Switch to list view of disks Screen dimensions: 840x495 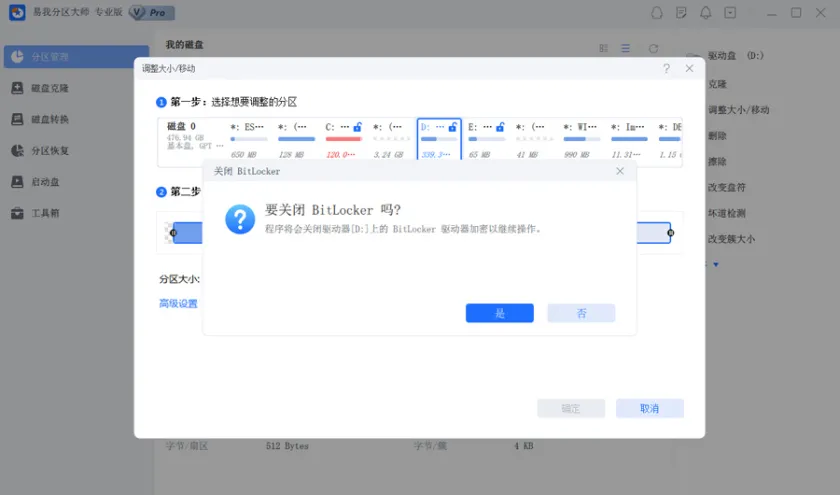tap(625, 48)
